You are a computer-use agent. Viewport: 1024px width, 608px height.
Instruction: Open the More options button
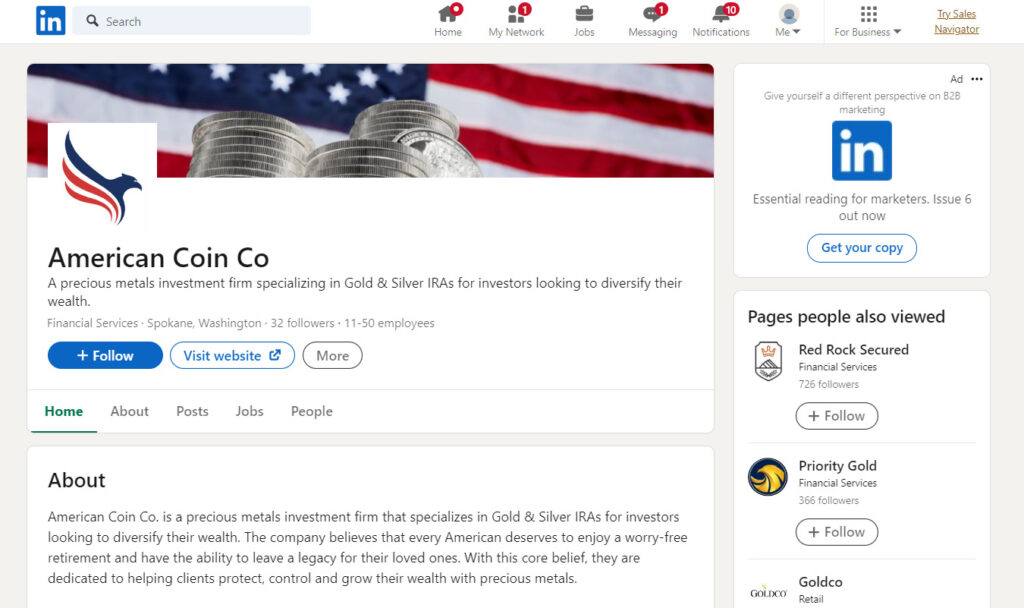click(332, 355)
